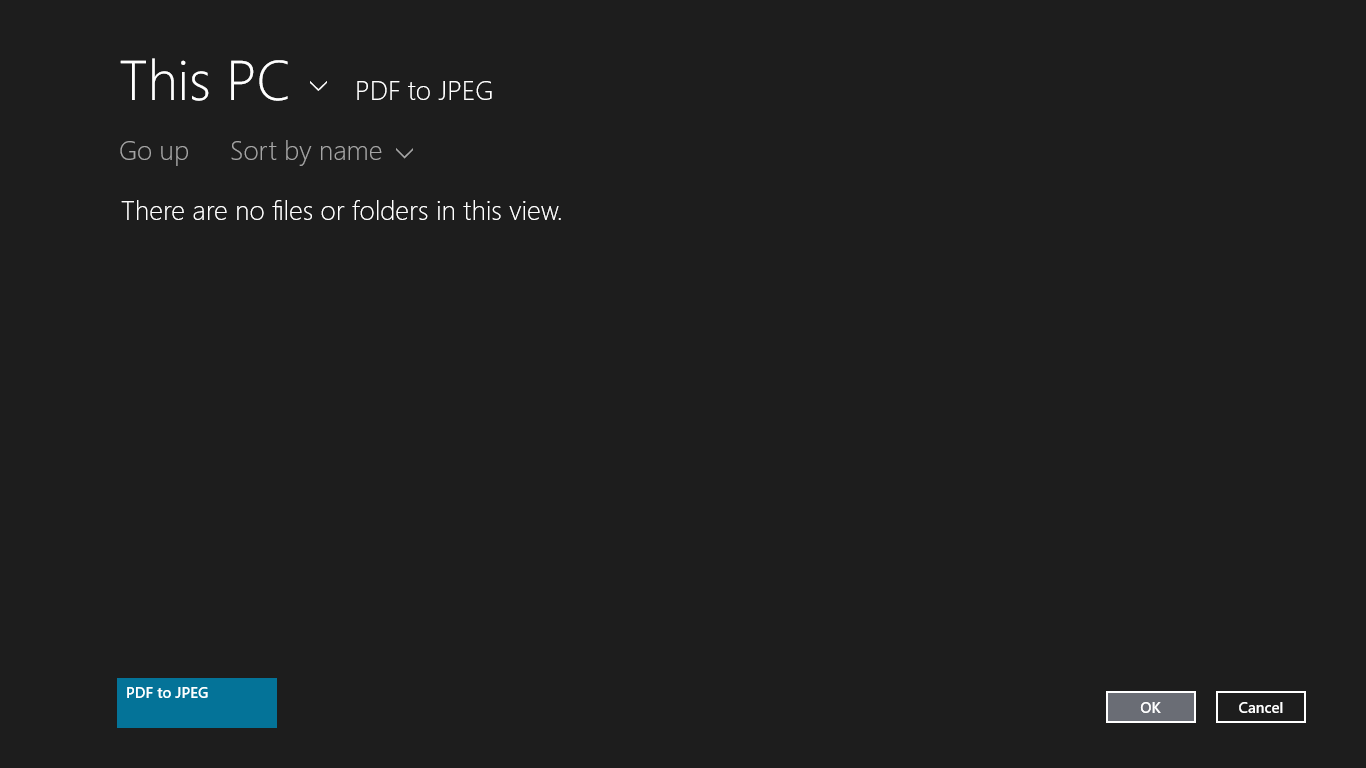Click the PDF to JPEG header label

(424, 91)
